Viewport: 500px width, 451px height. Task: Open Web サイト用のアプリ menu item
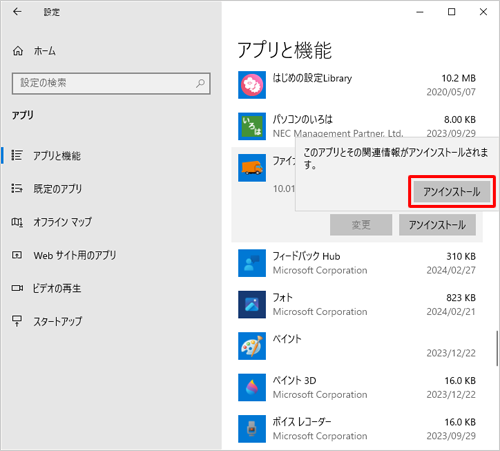pyautogui.click(x=75, y=255)
